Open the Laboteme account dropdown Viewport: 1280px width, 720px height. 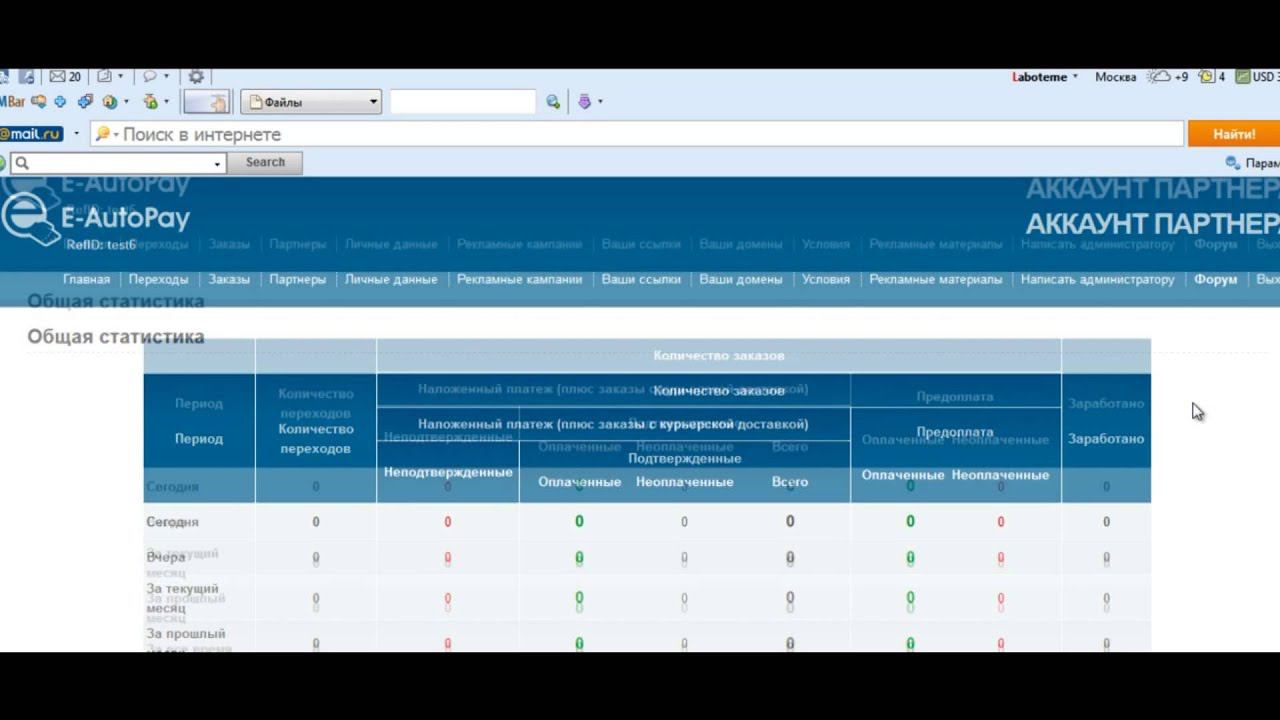[1045, 77]
